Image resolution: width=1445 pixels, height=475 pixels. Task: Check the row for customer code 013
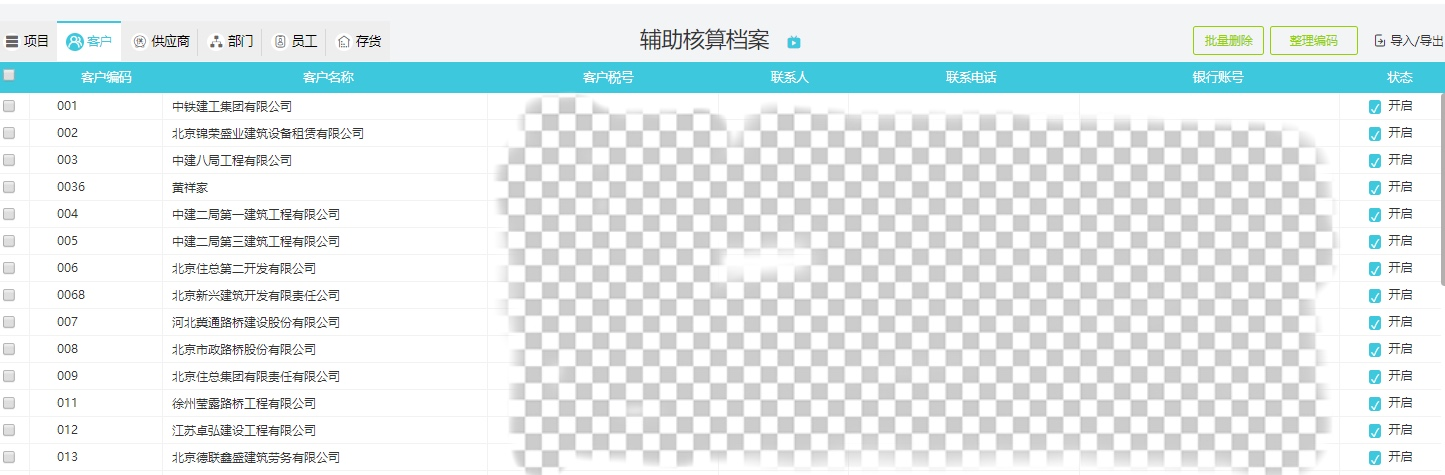[x=9, y=457]
